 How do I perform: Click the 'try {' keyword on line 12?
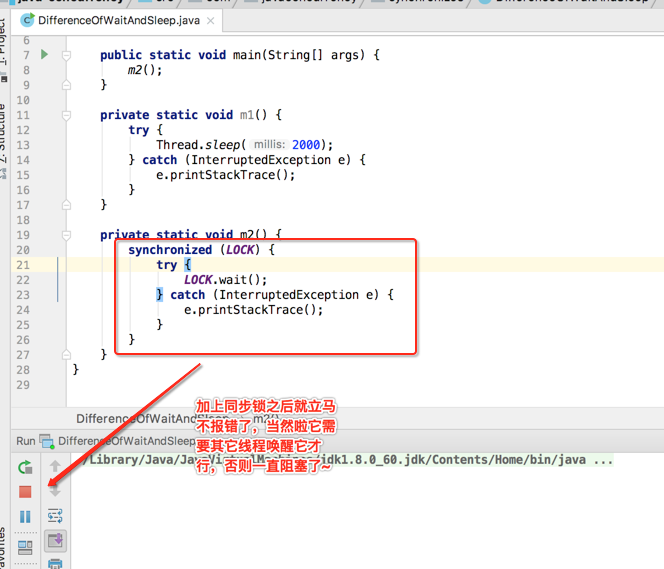tap(146, 130)
